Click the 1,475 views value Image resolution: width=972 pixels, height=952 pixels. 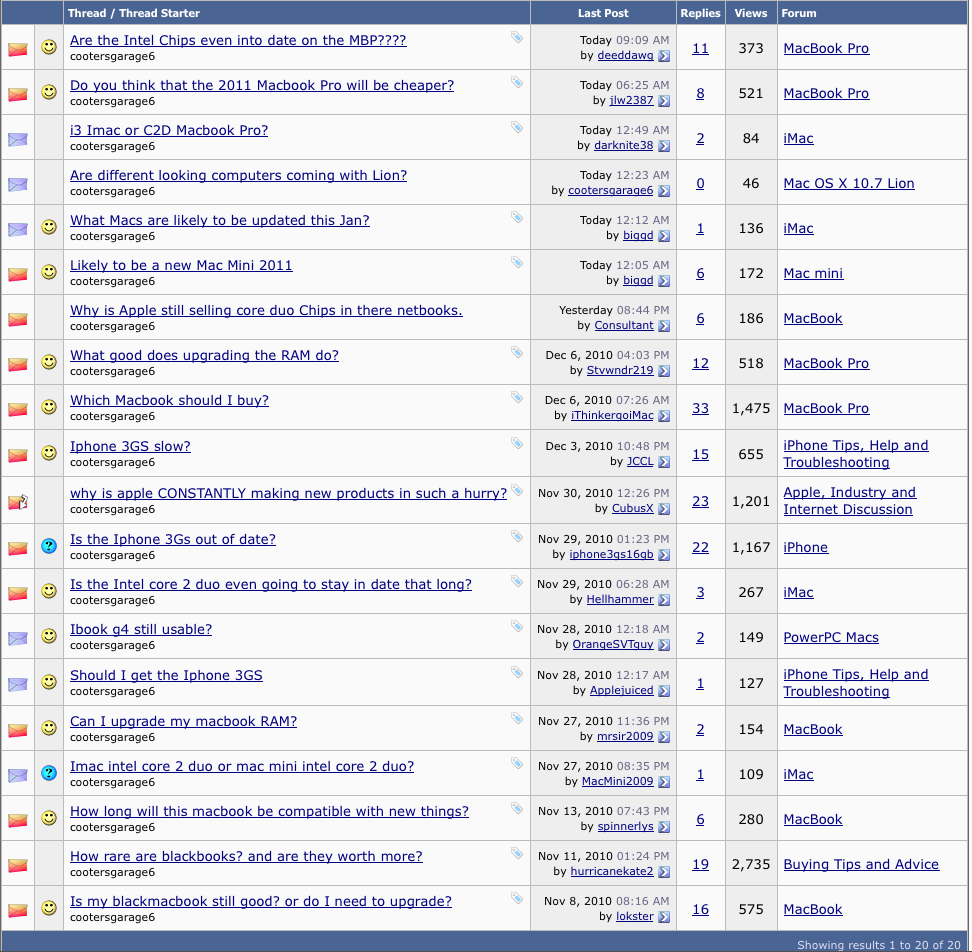[x=751, y=408]
